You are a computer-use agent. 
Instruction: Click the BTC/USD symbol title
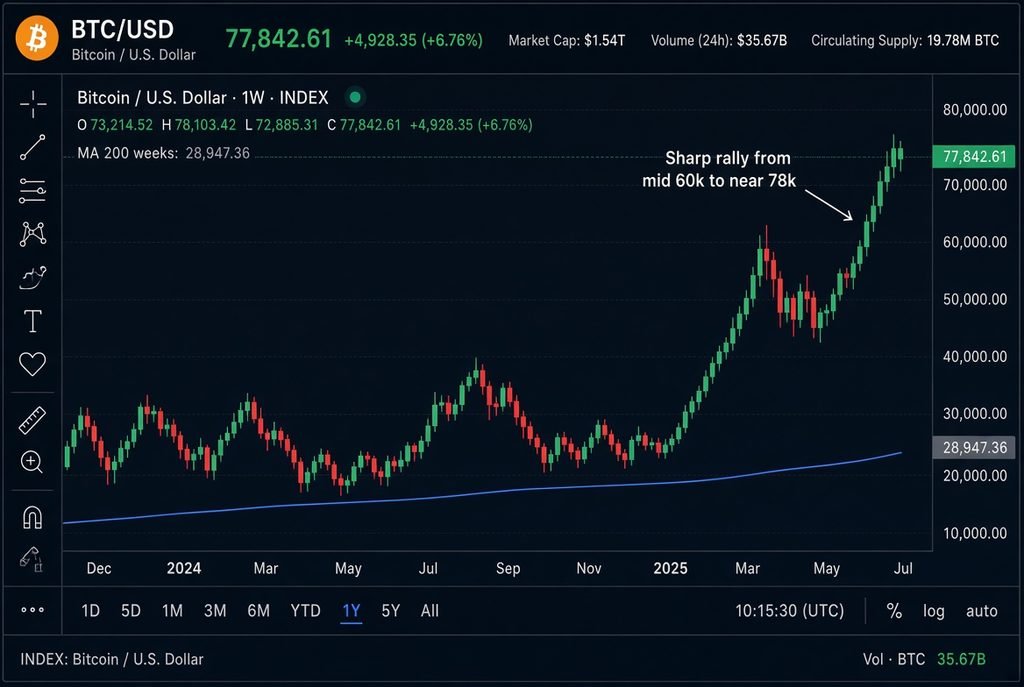point(123,29)
